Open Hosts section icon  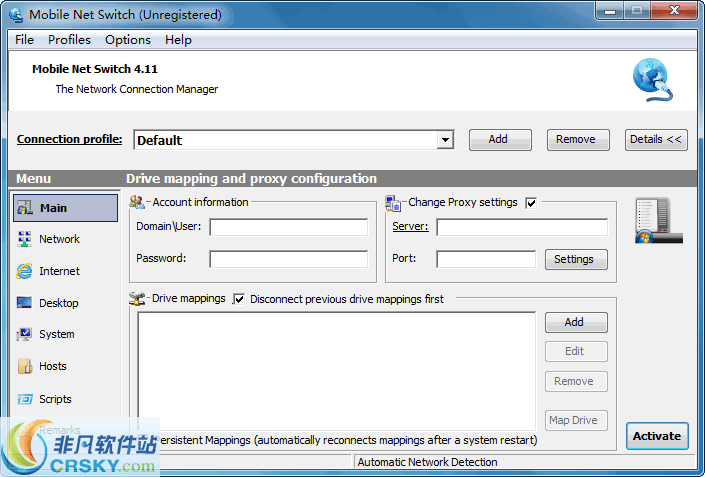click(25, 366)
